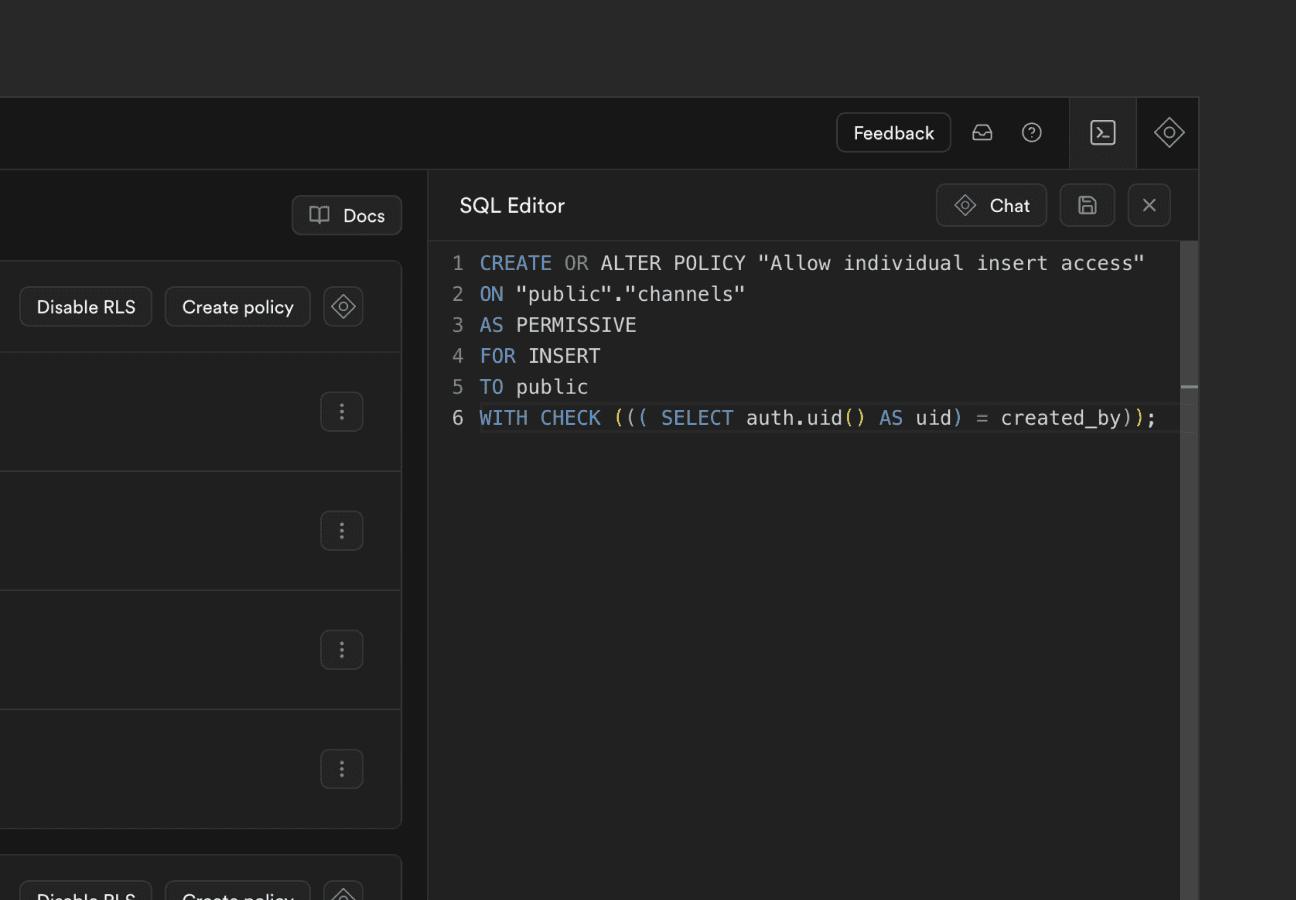Click the AI assistant icon beside Create policy
Image resolution: width=1296 pixels, height=900 pixels.
click(343, 307)
